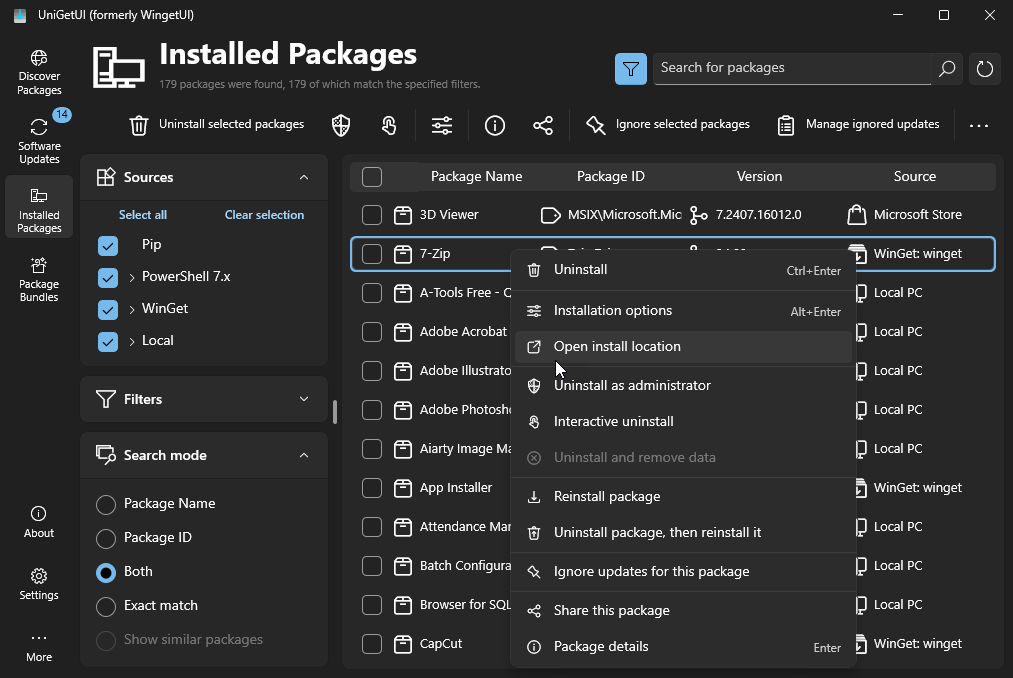Expand PowerShell 7.x source tree
The width and height of the screenshot is (1013, 678).
132,278
